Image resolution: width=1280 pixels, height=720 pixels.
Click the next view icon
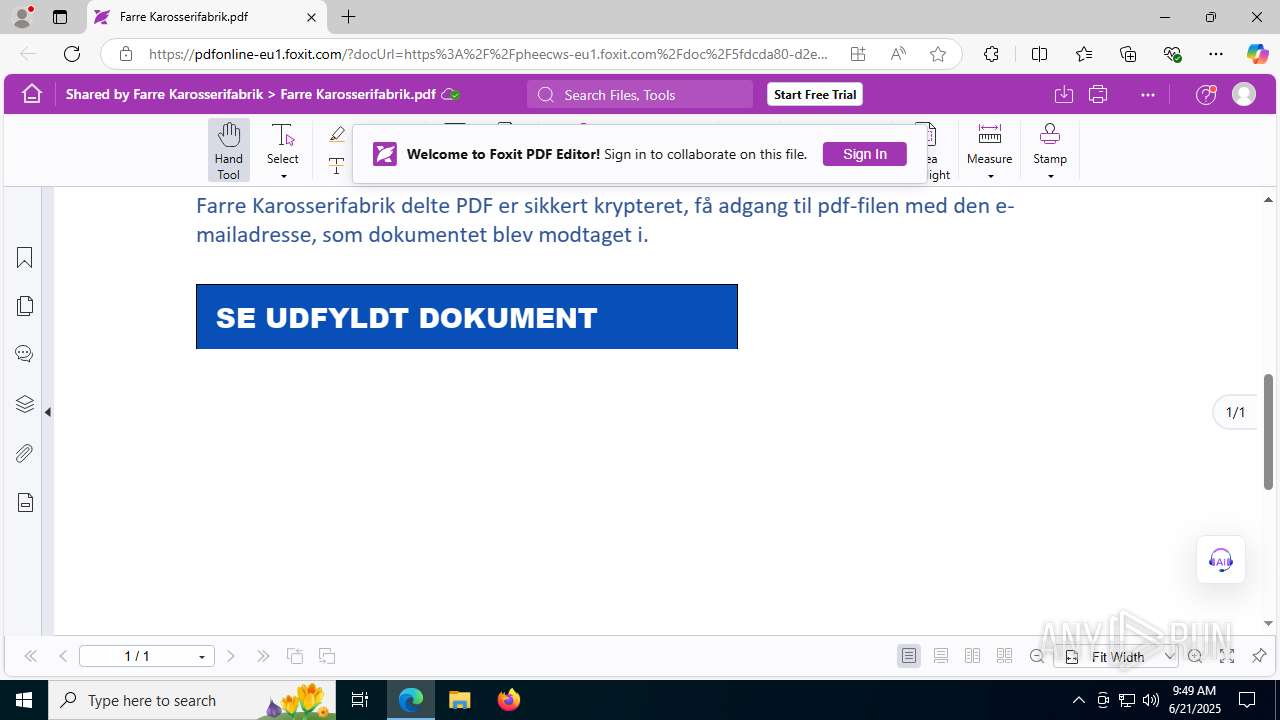click(327, 656)
